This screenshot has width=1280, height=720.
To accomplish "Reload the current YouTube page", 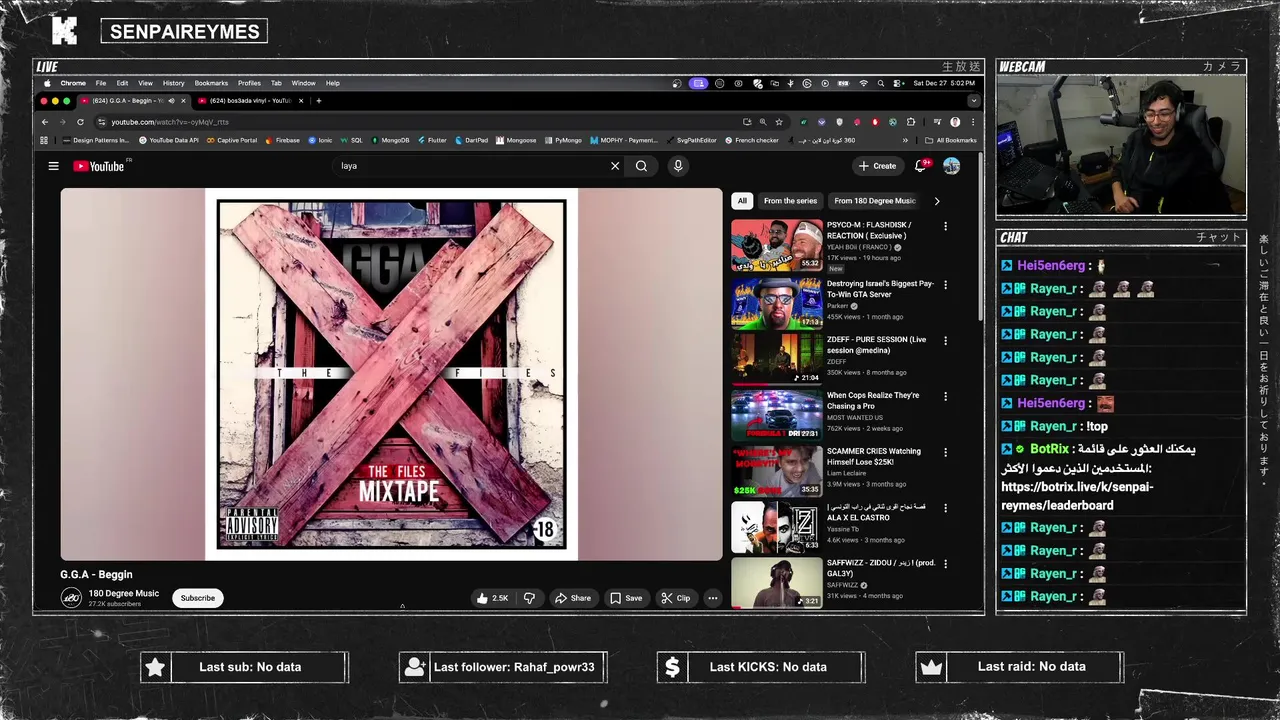I will (x=80, y=122).
